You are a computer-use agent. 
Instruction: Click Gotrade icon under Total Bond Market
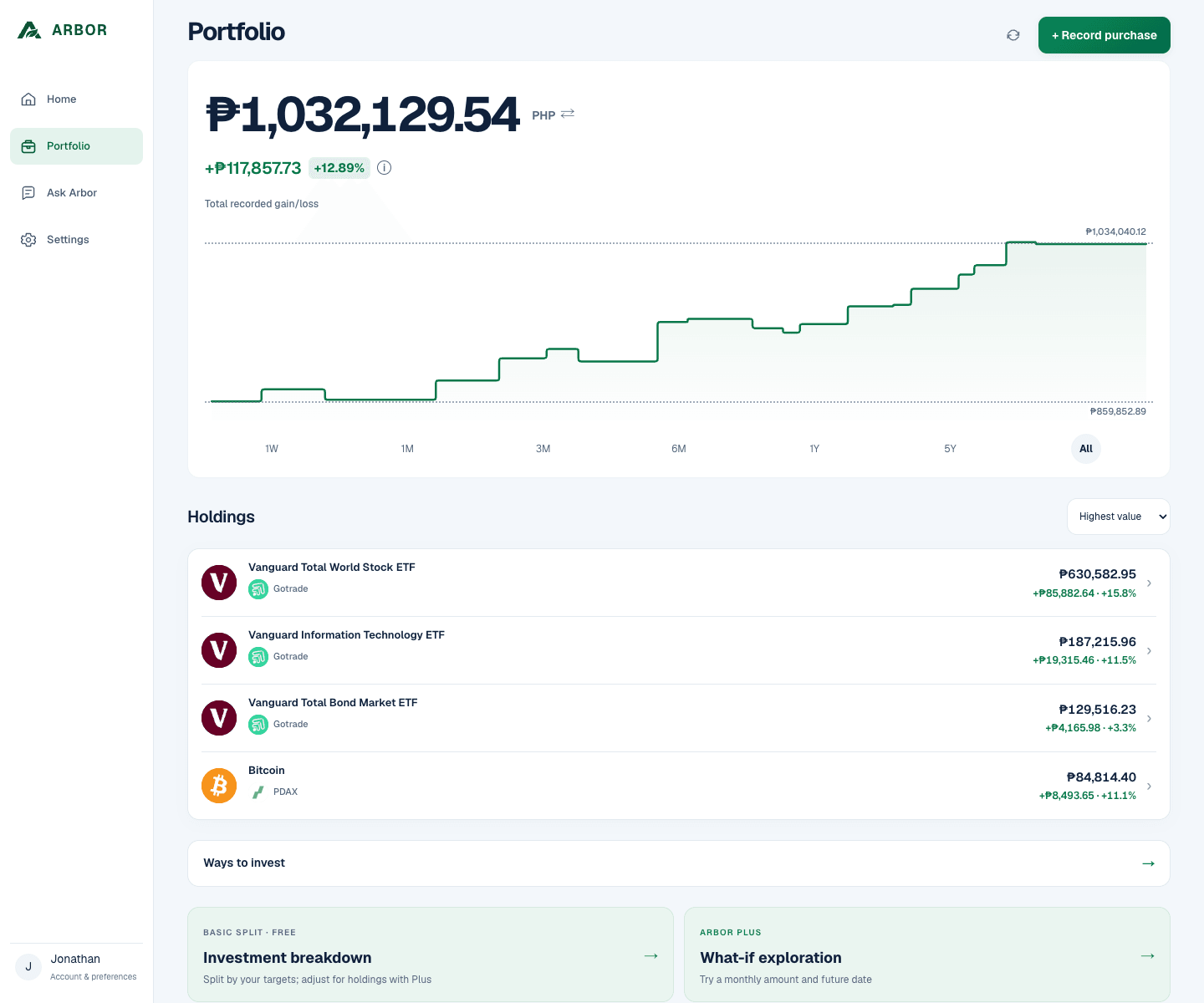coord(258,725)
